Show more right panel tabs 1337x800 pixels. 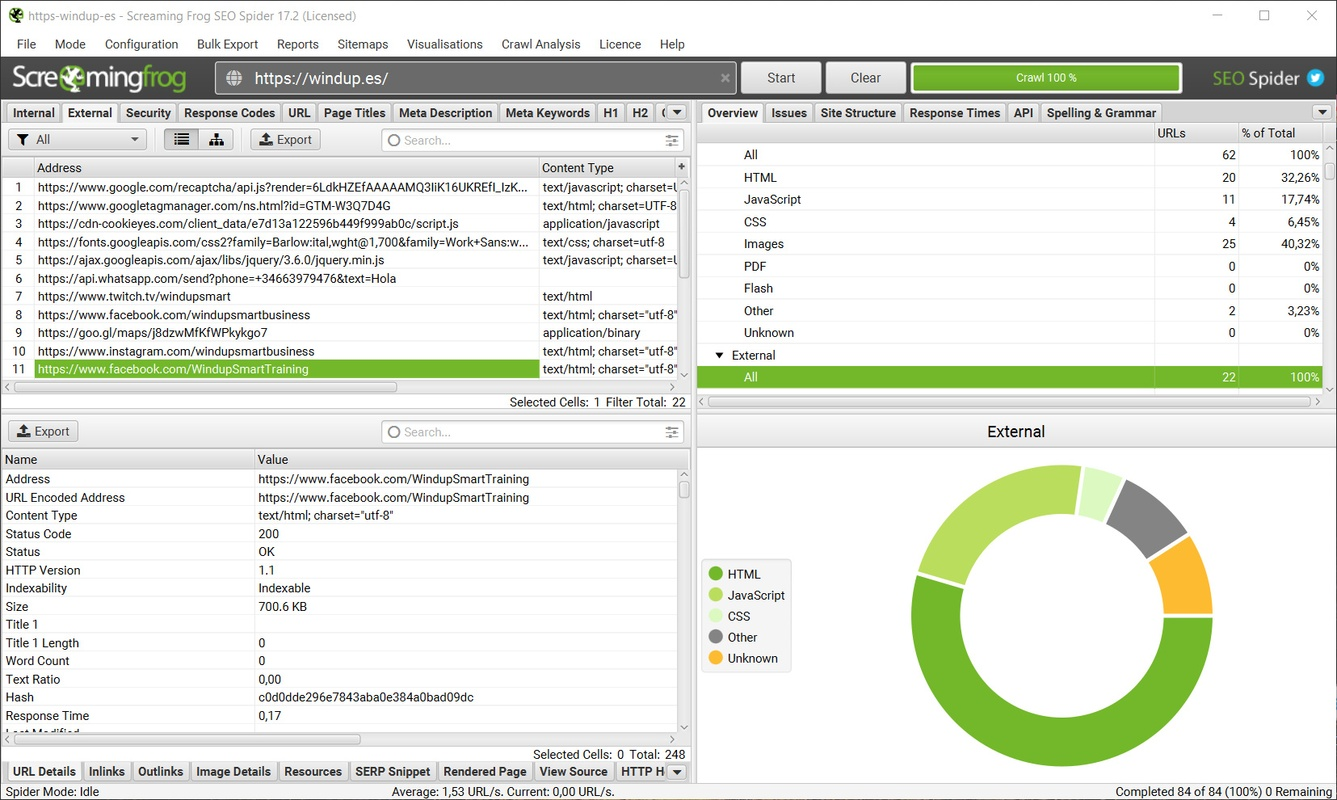(1322, 113)
